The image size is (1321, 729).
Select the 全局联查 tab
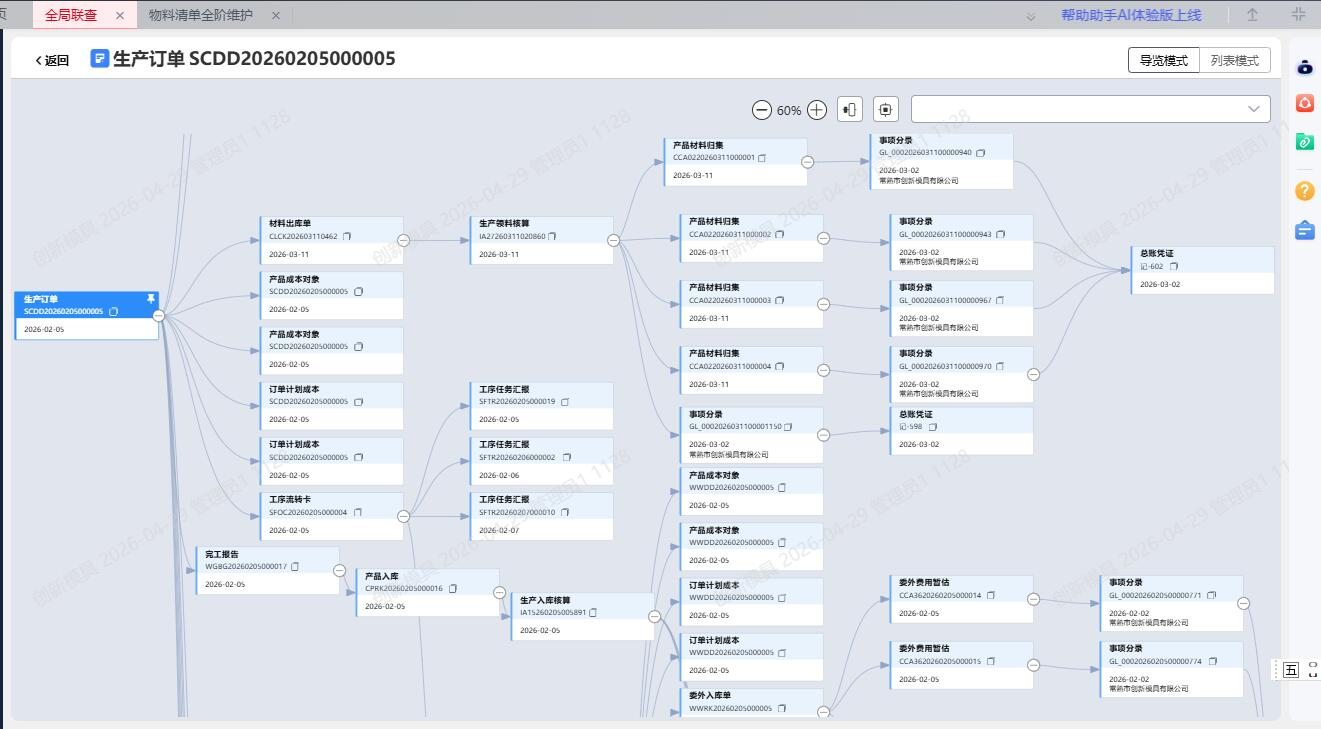pos(71,15)
